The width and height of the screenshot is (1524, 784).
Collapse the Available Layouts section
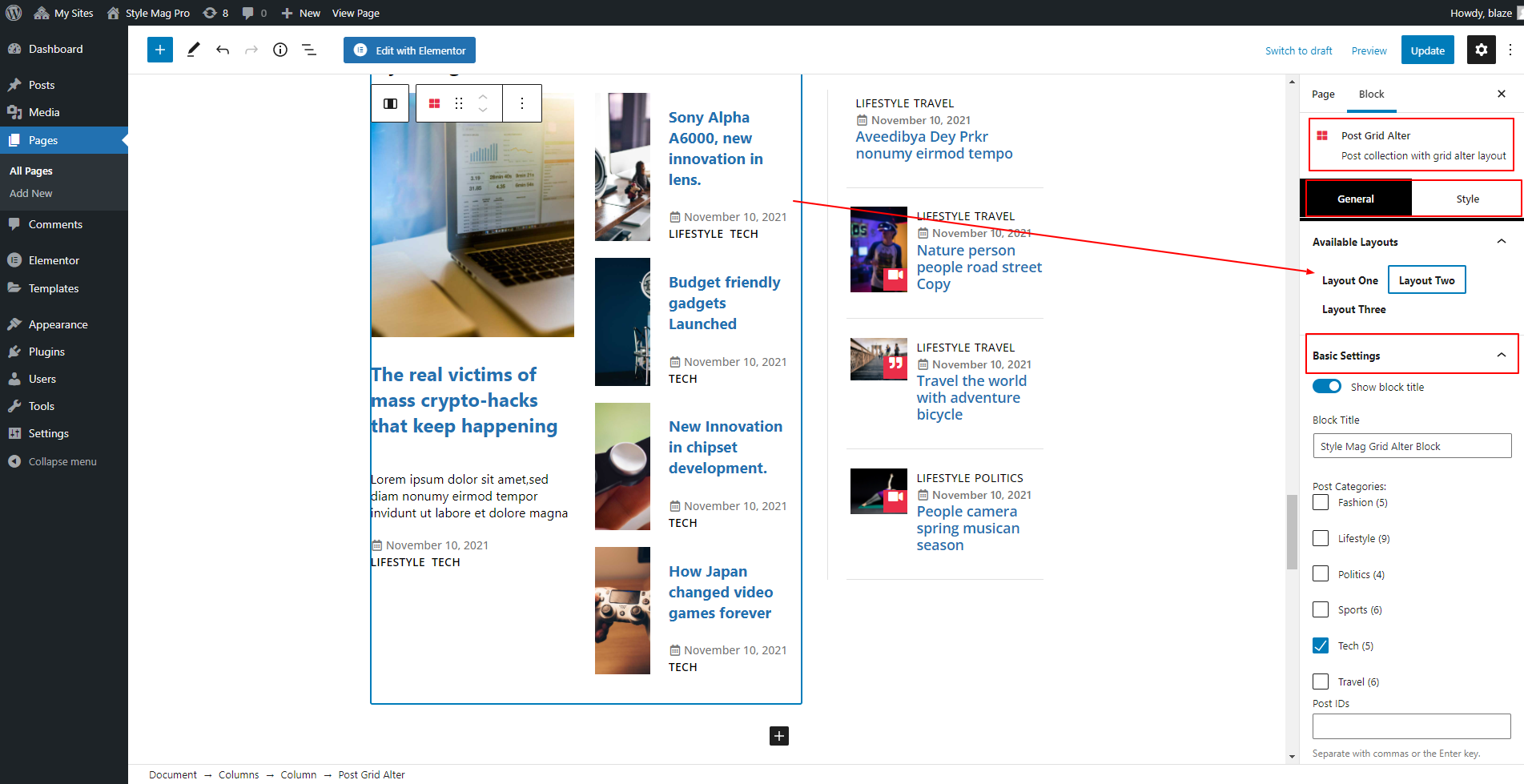tap(1501, 242)
